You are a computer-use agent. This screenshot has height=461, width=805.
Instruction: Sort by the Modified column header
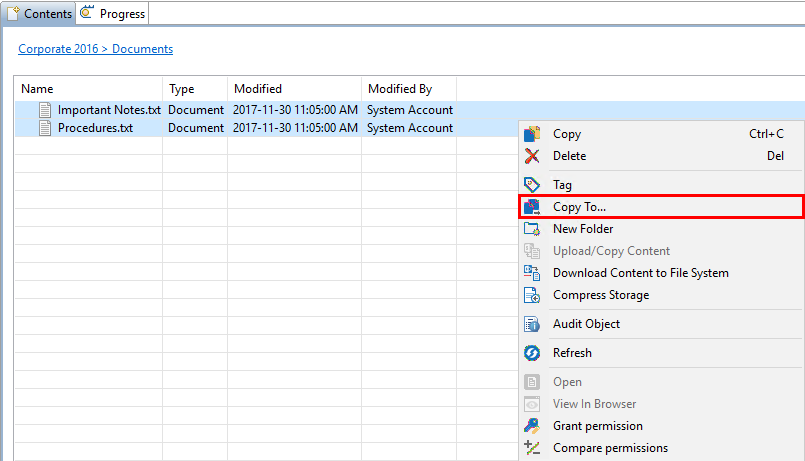point(258,89)
